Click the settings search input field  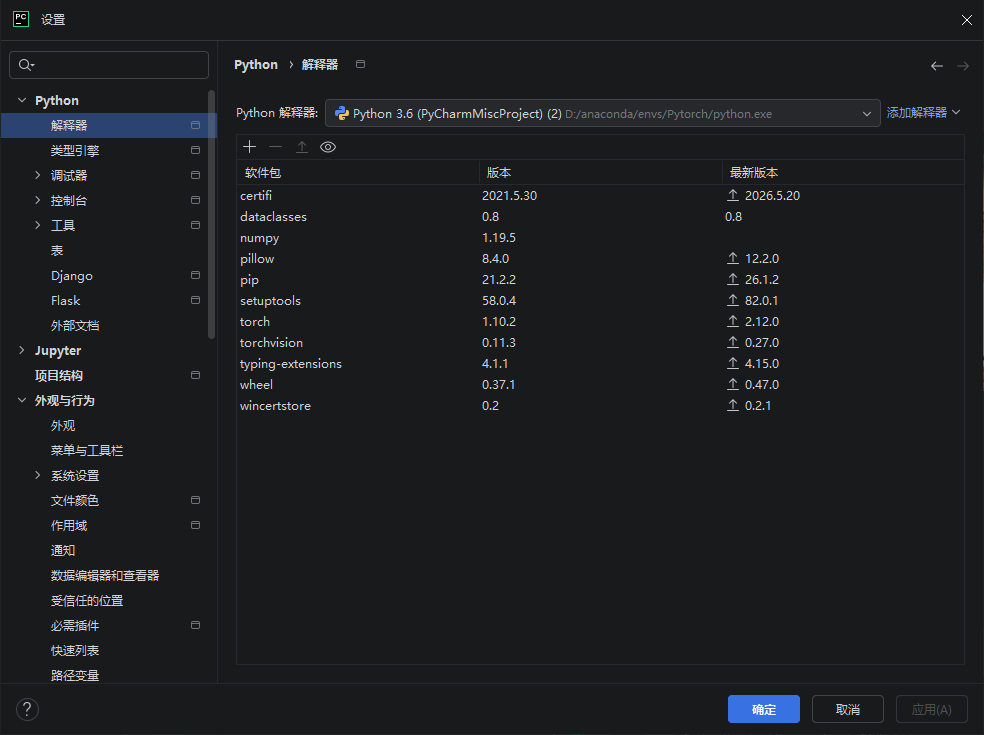pyautogui.click(x=109, y=65)
